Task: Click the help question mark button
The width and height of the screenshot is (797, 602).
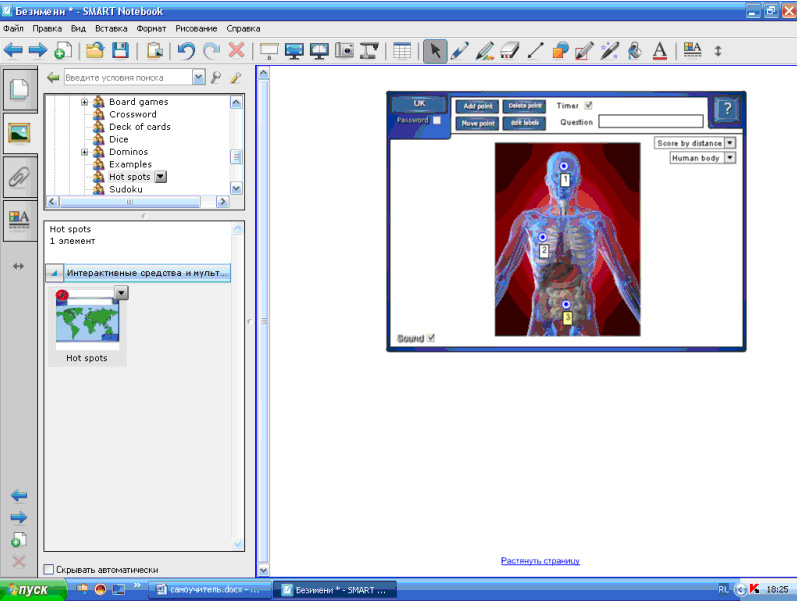Action: (727, 110)
